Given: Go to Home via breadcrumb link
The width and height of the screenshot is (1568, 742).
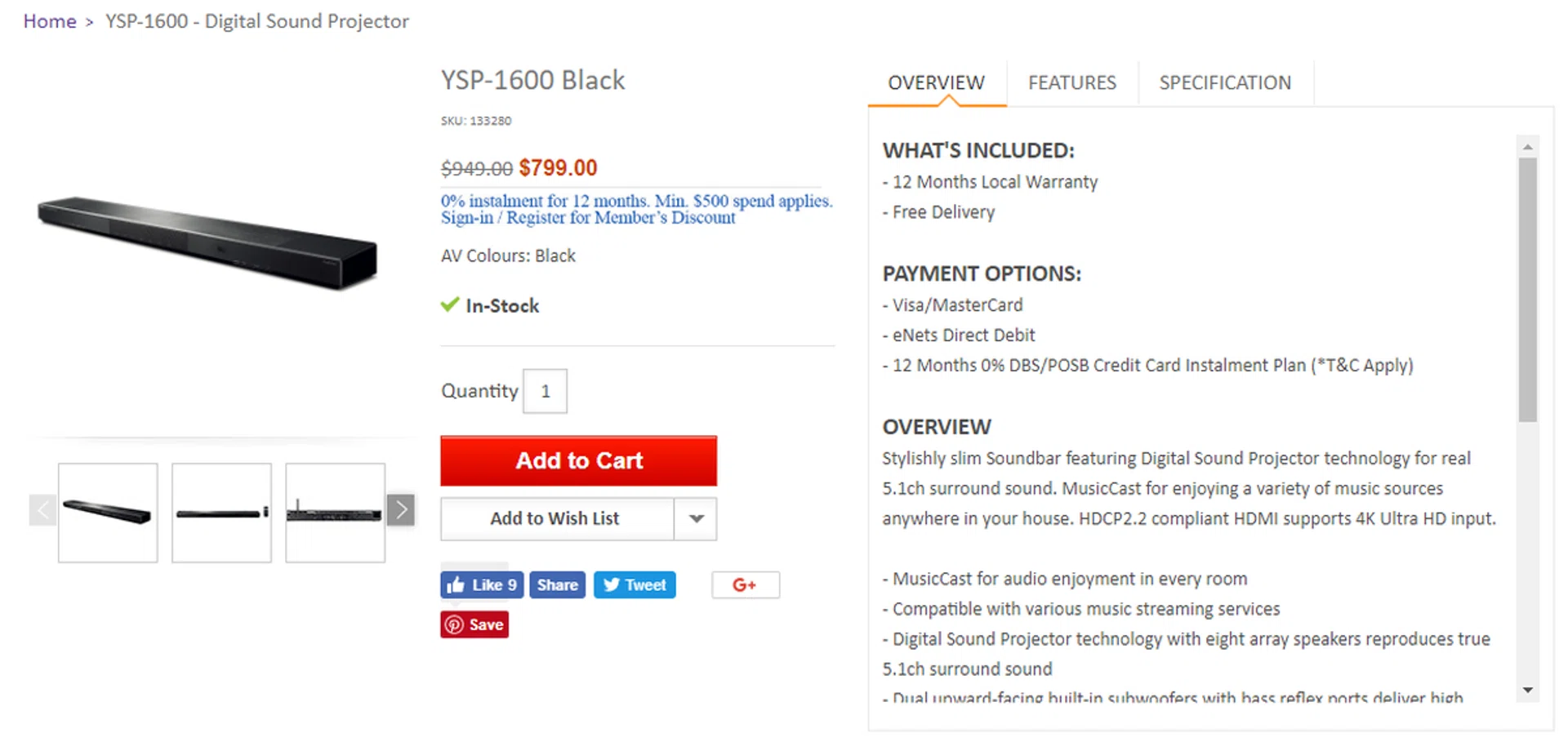Looking at the screenshot, I should pyautogui.click(x=50, y=21).
